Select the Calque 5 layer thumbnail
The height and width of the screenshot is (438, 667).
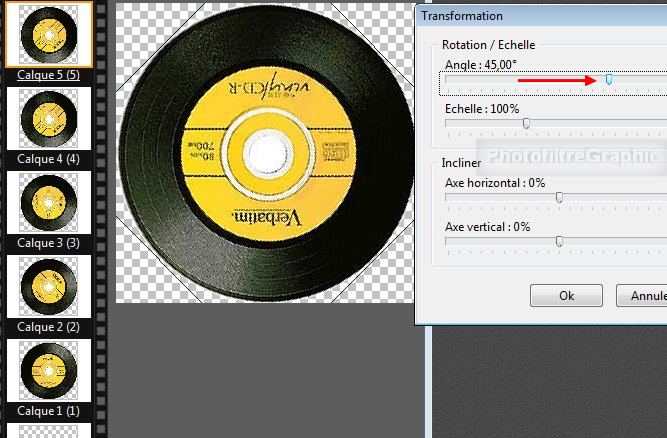49,34
